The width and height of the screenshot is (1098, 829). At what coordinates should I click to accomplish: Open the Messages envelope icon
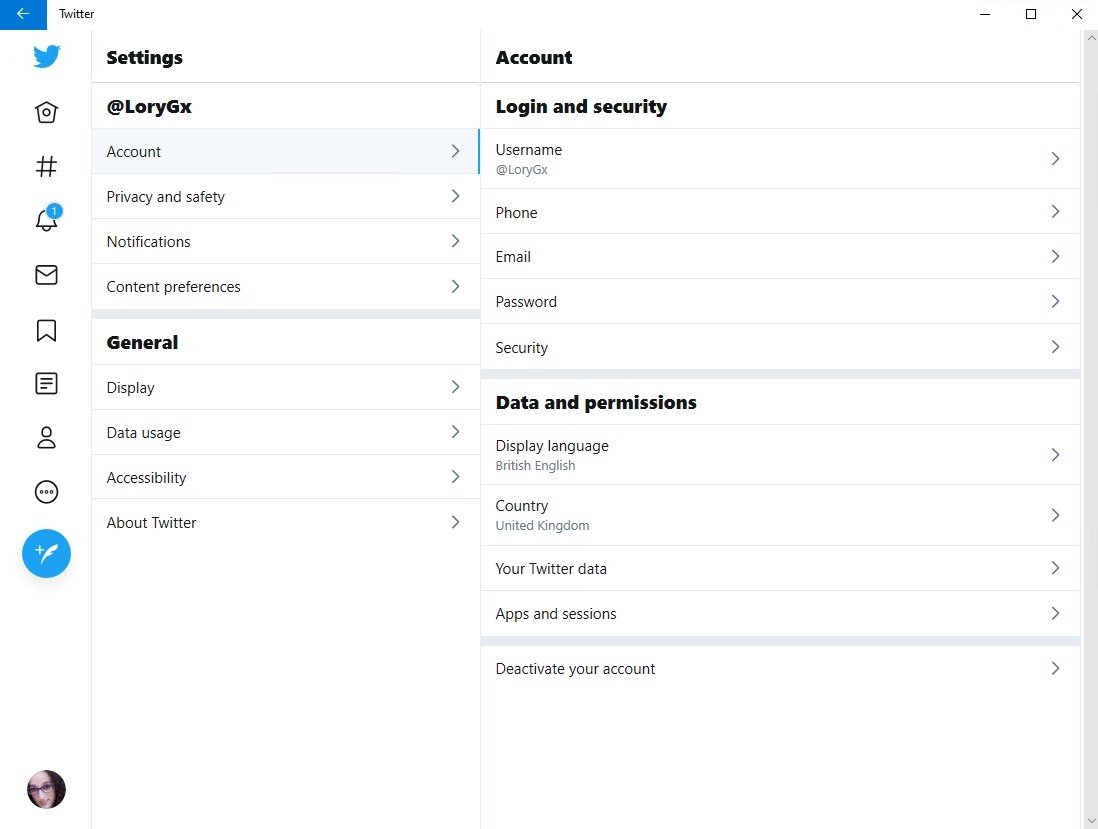(46, 274)
